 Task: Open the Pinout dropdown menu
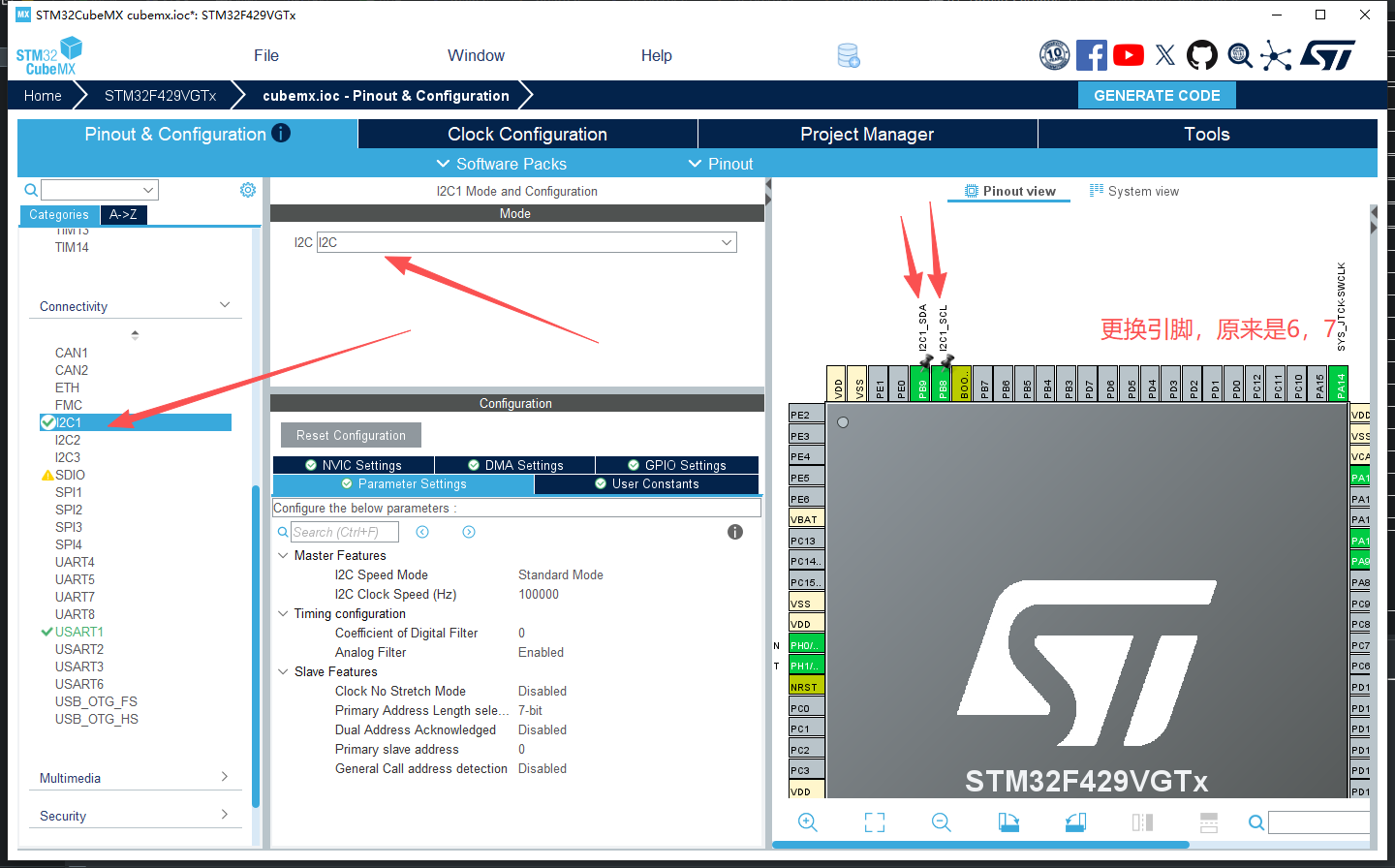click(720, 164)
